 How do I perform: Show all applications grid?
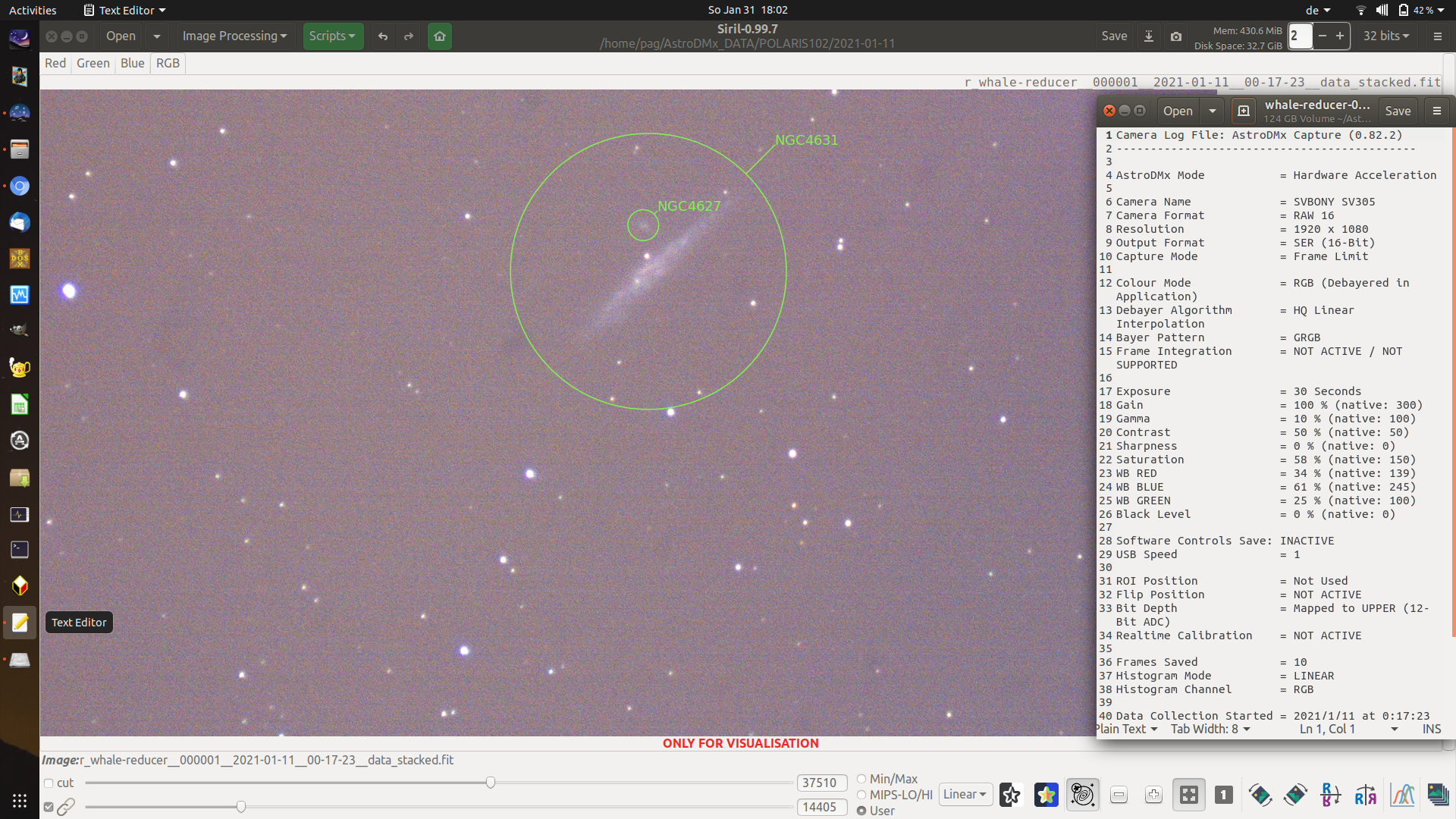20,801
